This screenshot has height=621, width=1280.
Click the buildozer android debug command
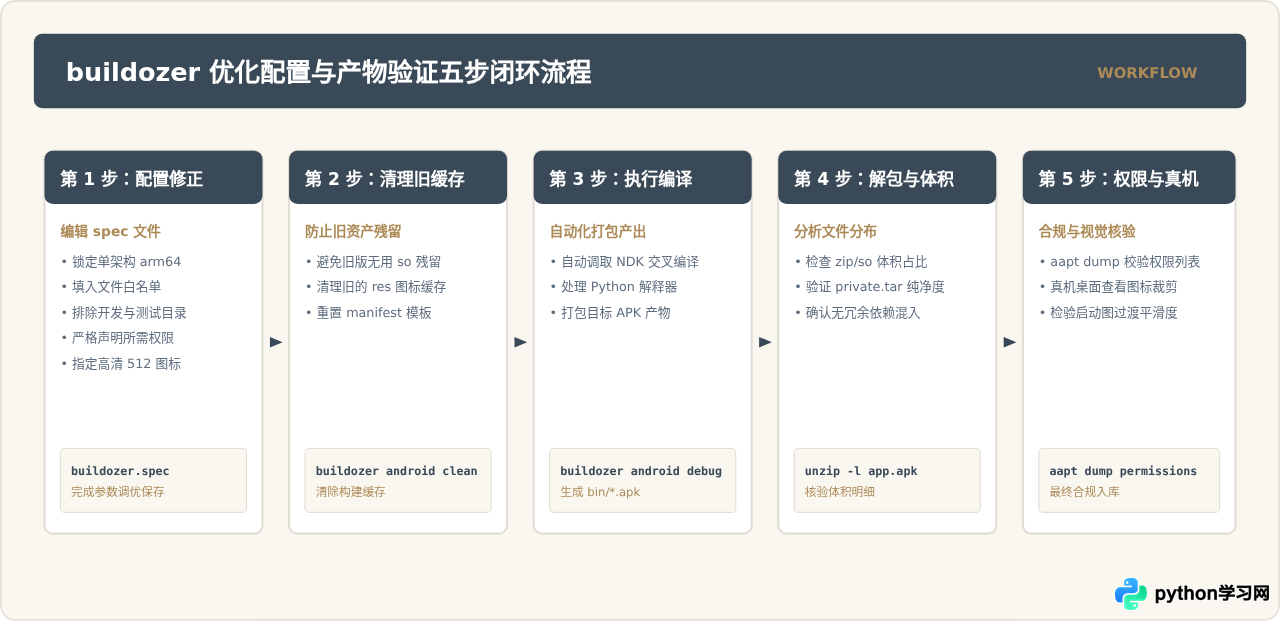pos(641,471)
